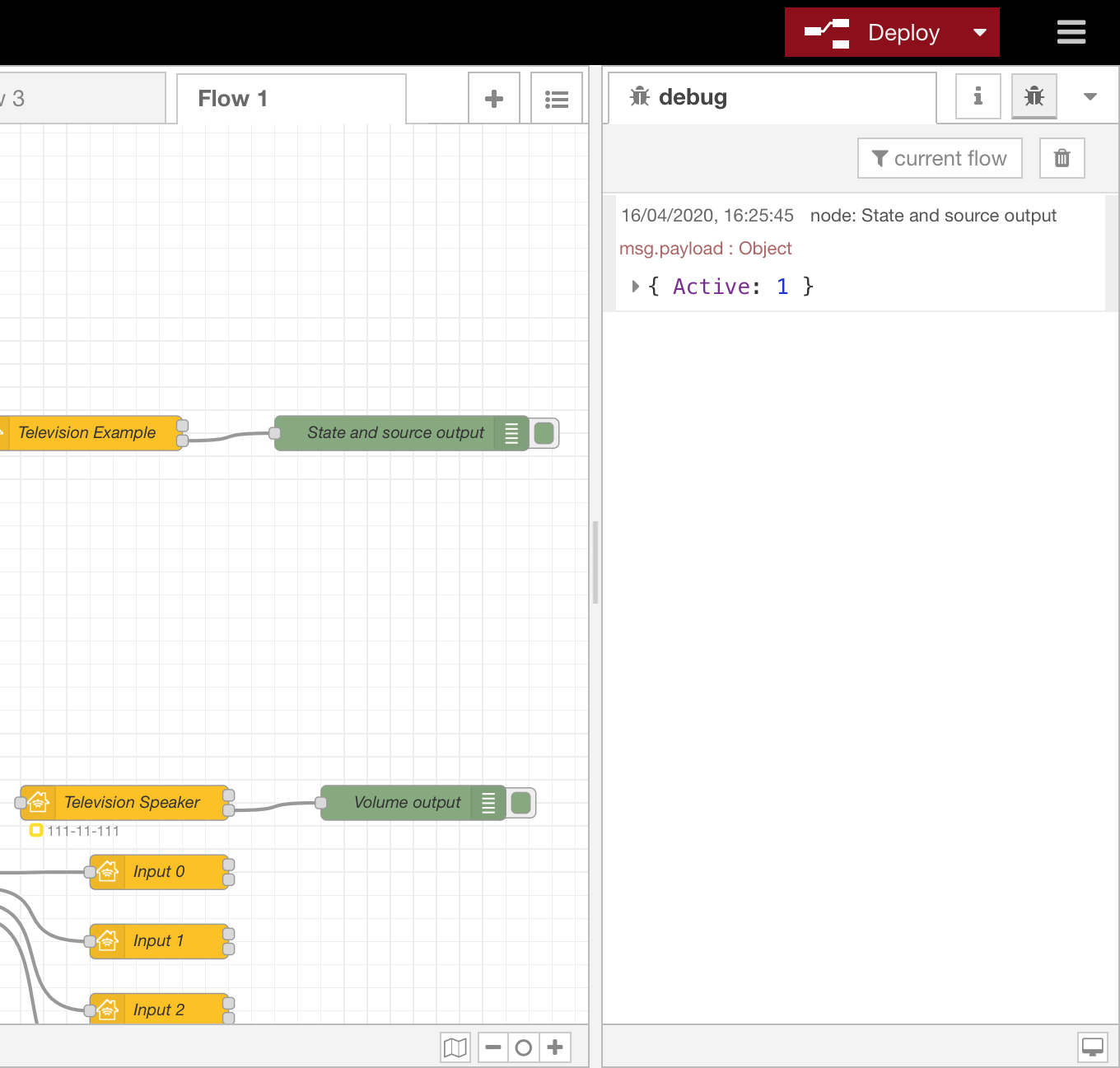1120x1068 pixels.
Task: Toggle the State and source output debug node
Action: [x=544, y=433]
